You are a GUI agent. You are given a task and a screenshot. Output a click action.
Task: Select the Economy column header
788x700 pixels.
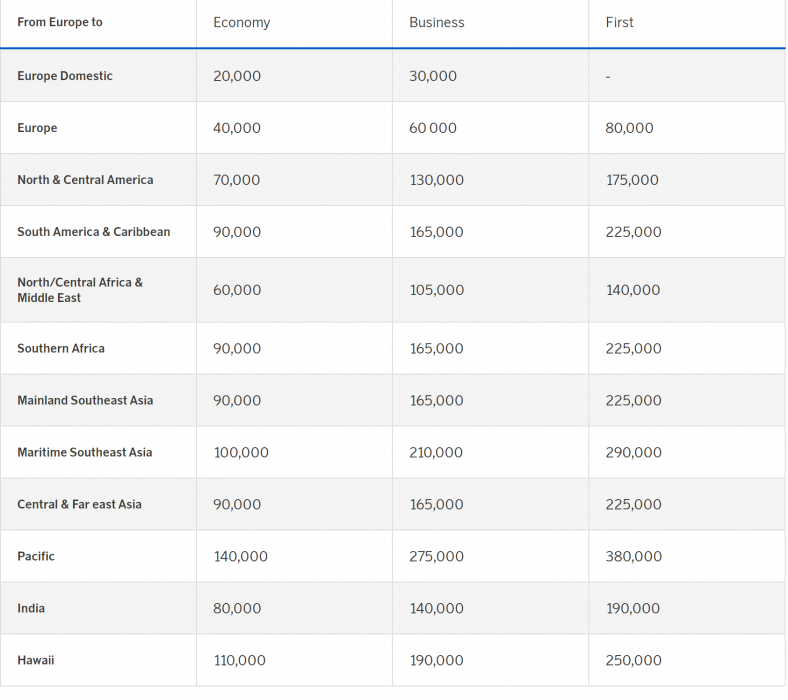tap(241, 22)
